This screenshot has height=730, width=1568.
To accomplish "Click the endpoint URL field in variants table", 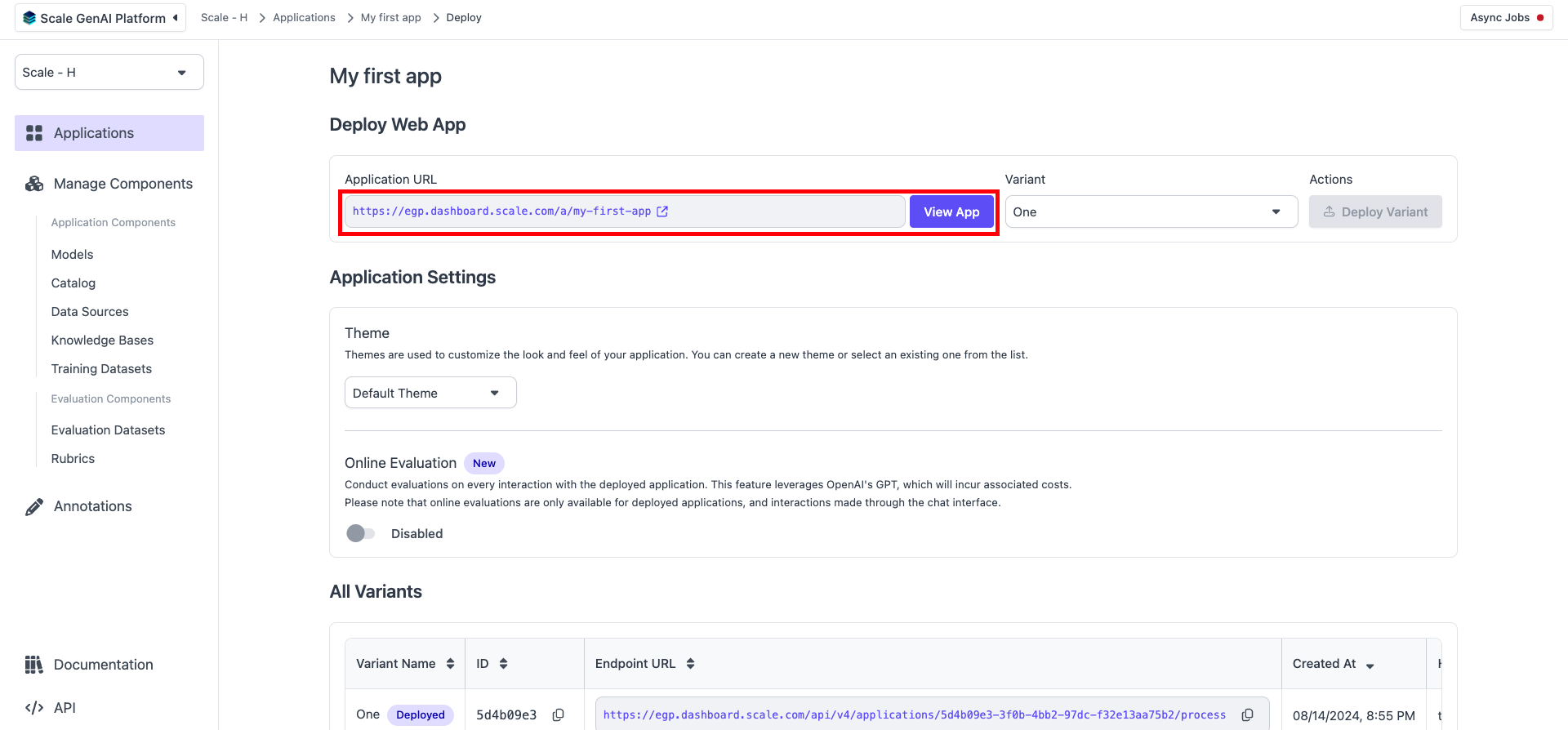I will tap(932, 714).
